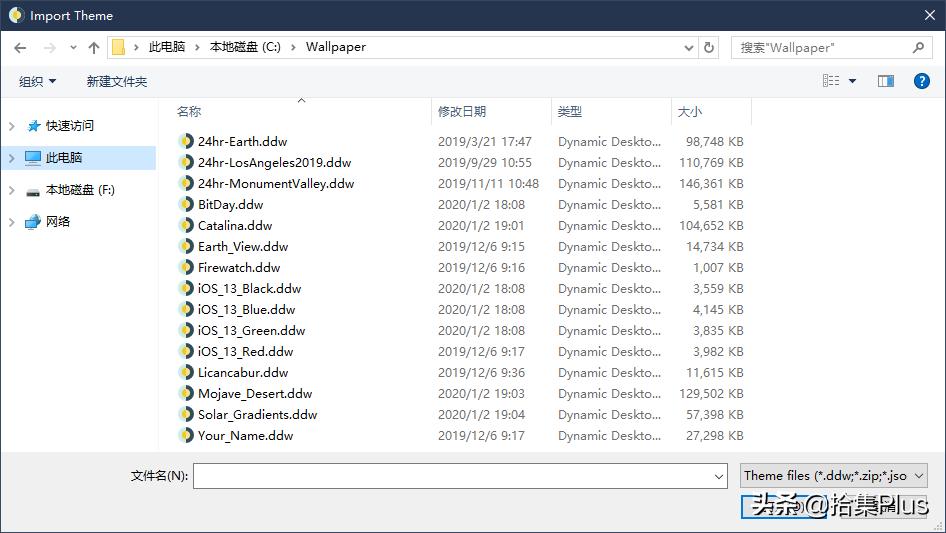The width and height of the screenshot is (946, 533).
Task: Sort files by 类型 column
Action: point(570,112)
